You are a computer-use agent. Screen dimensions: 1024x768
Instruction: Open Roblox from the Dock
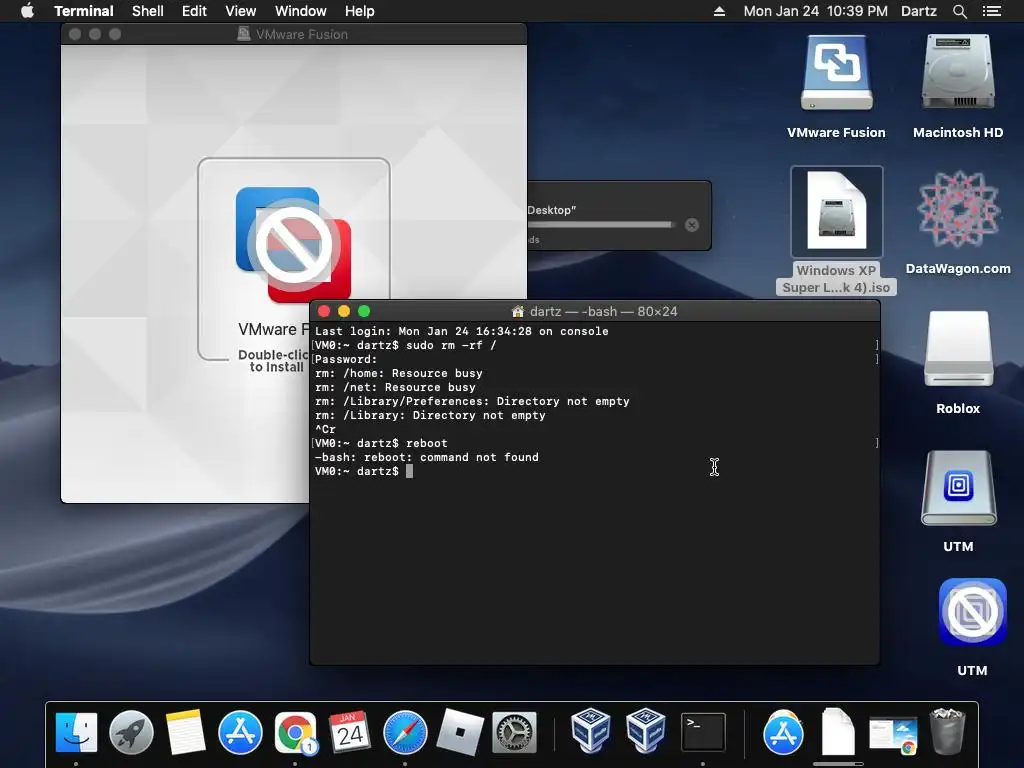click(x=460, y=732)
